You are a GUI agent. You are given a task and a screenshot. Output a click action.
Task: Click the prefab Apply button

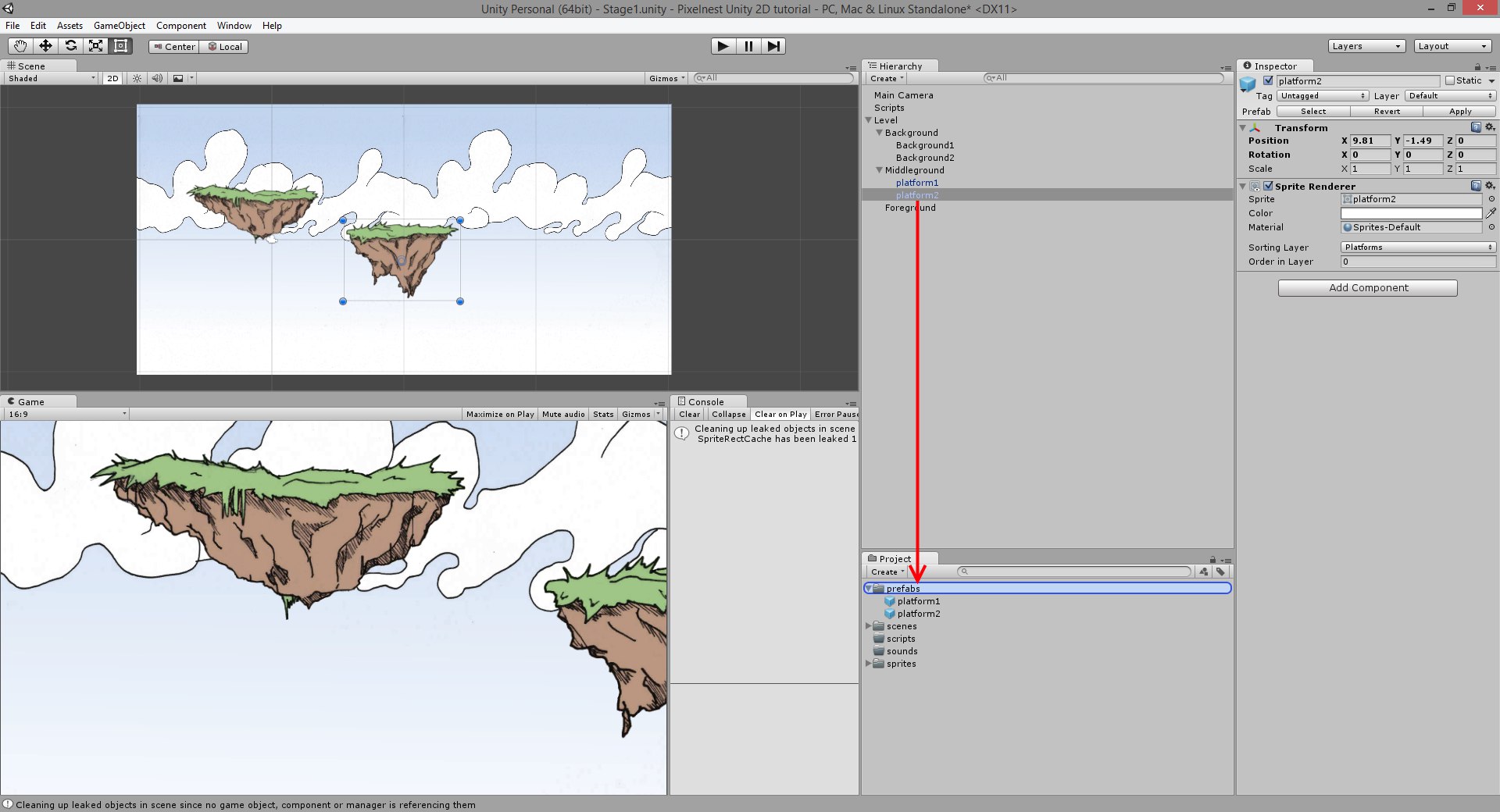(1459, 112)
